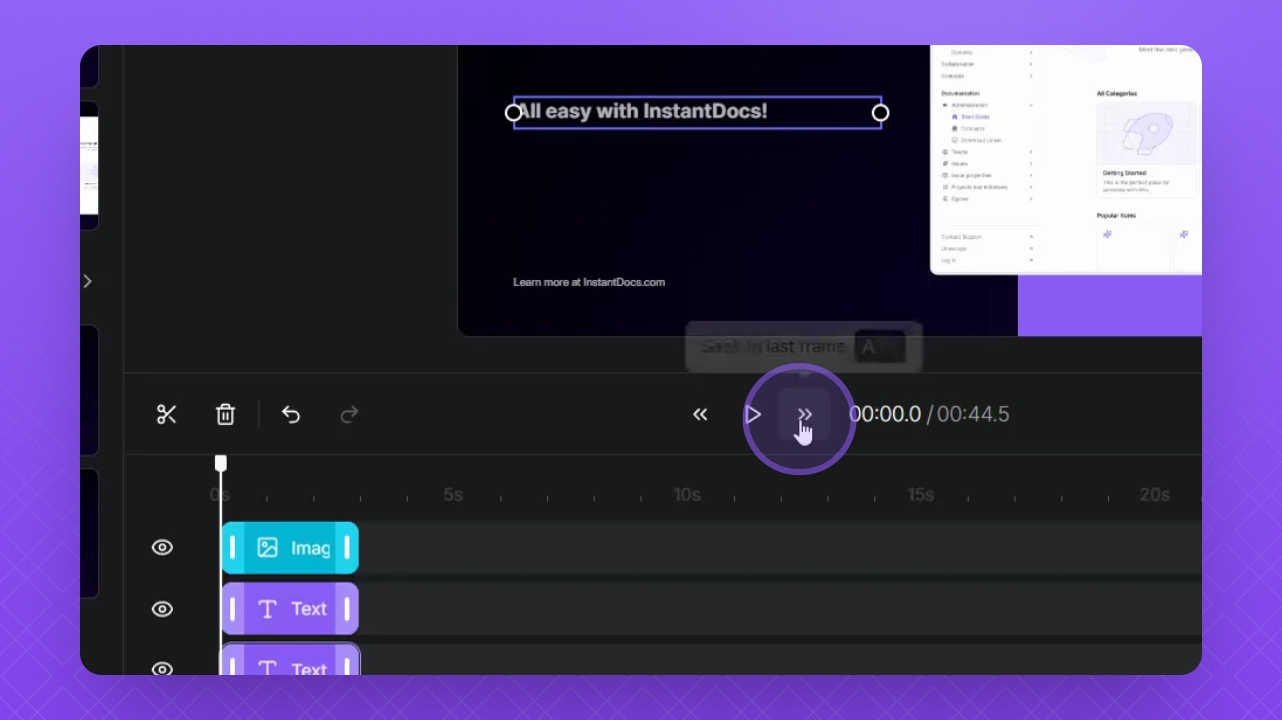Click the total duration 00:44.5
Screen dimensions: 1282x720
(x=973, y=414)
